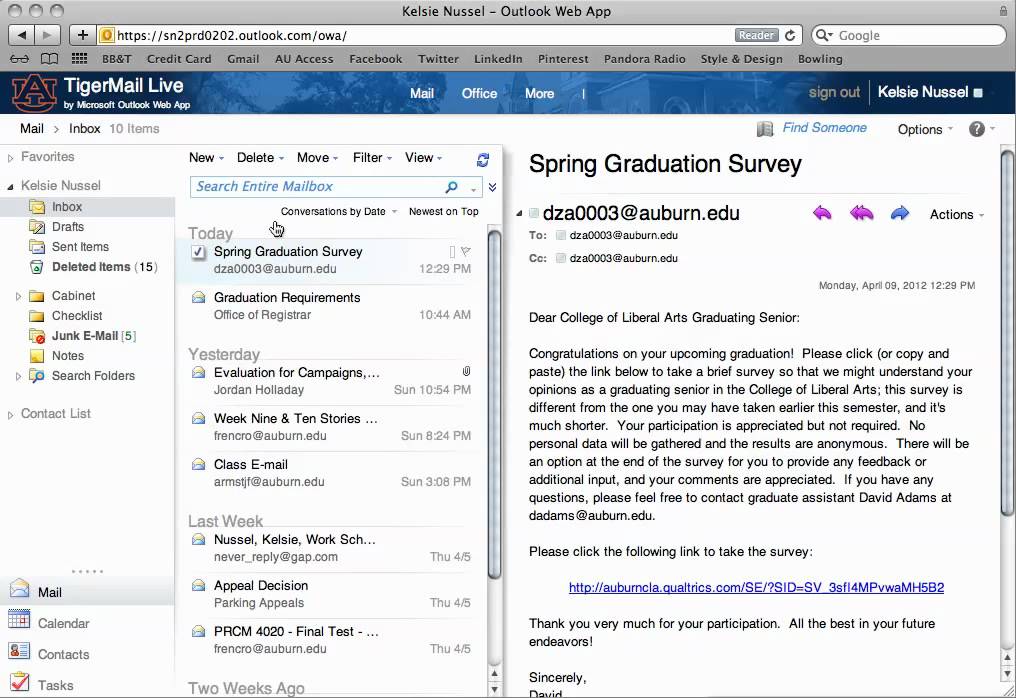Expand the Cabinet folder tree
This screenshot has height=698, width=1016.
(x=18, y=296)
